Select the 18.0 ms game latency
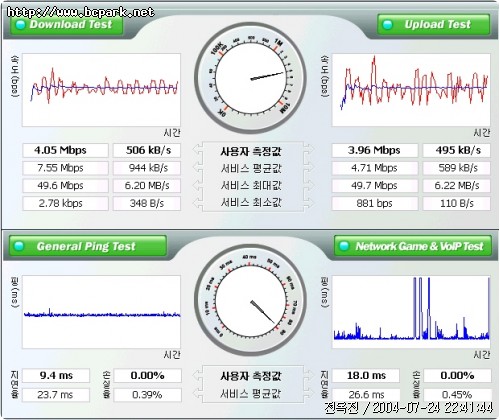 pyautogui.click(x=366, y=376)
